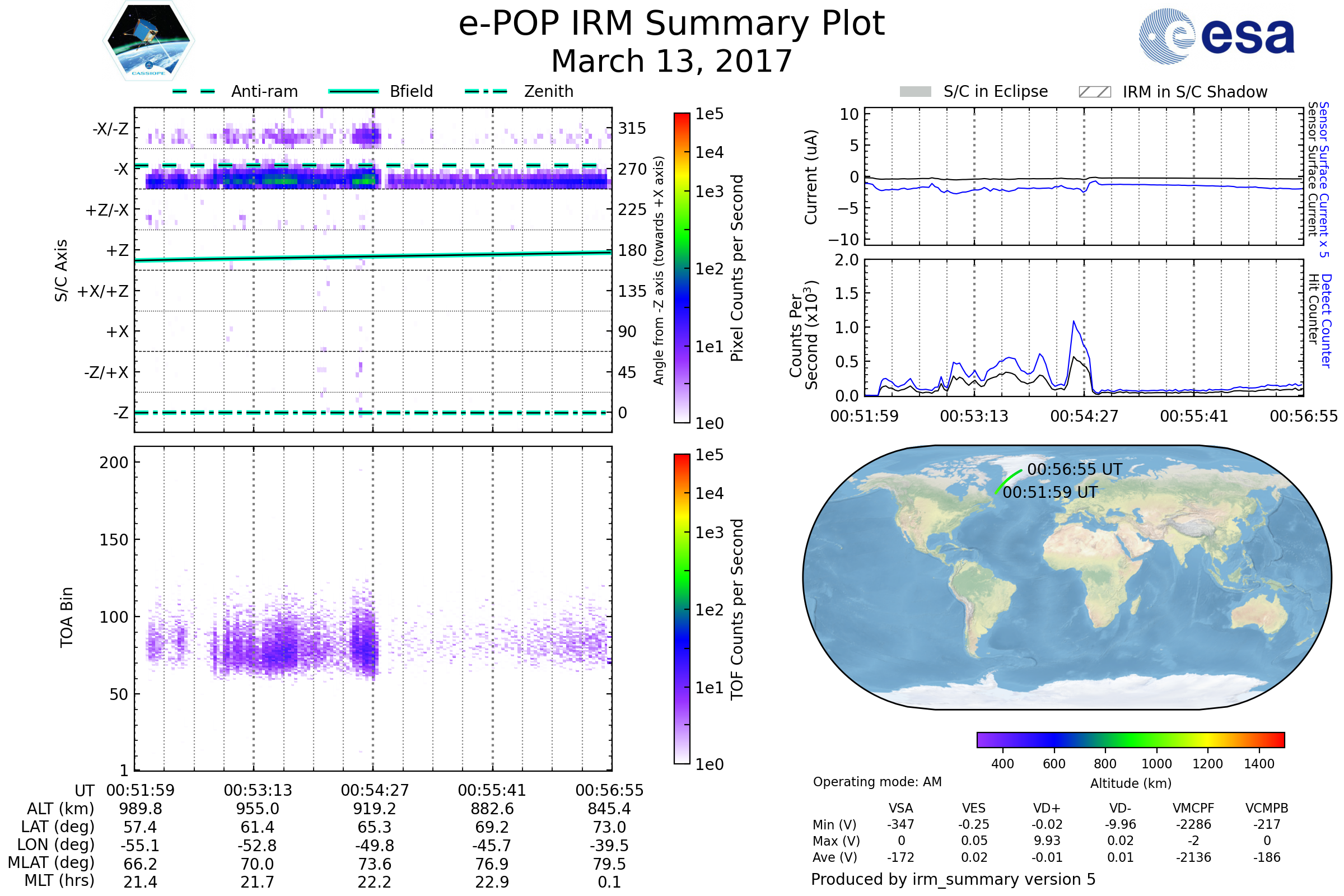Click the Altitude (km) color bar
The image size is (1344, 896).
(x=1130, y=739)
